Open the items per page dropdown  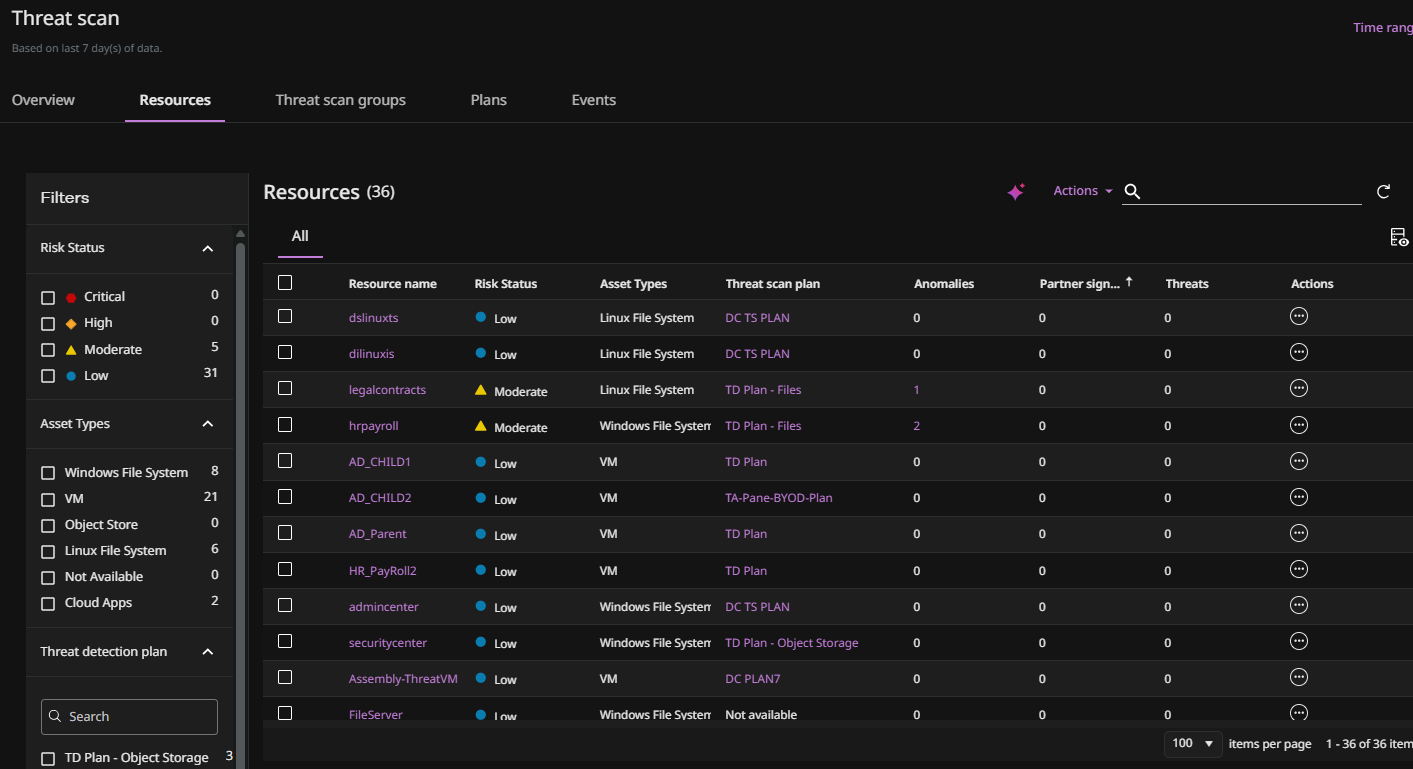pos(1194,743)
